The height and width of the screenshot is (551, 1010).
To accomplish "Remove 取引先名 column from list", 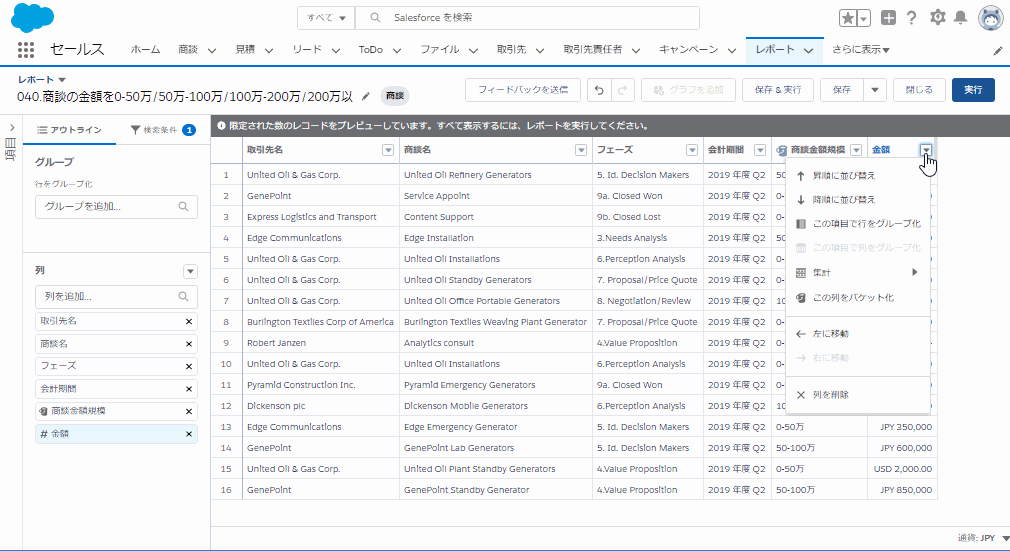I will click(x=189, y=321).
